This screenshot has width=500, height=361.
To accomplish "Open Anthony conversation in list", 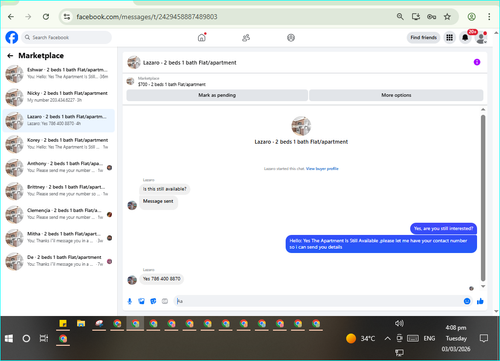I will [x=59, y=167].
